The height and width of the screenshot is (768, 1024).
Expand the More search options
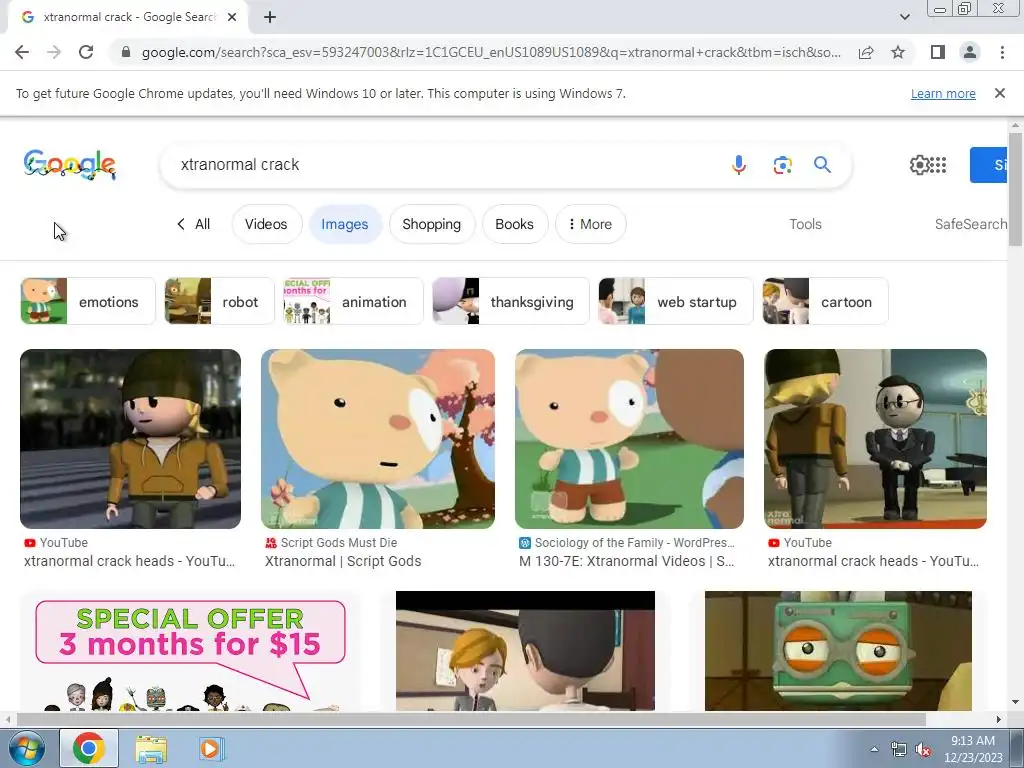590,224
